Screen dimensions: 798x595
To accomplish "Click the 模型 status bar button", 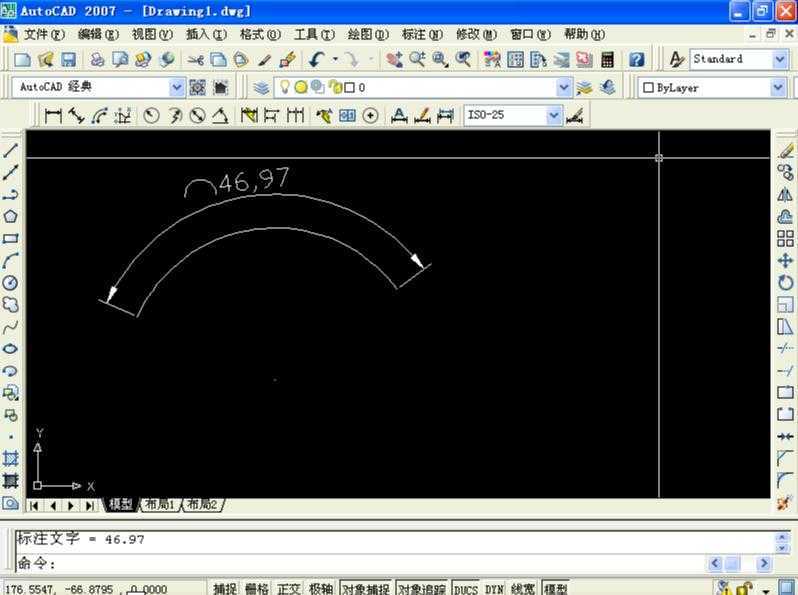I will click(555, 589).
